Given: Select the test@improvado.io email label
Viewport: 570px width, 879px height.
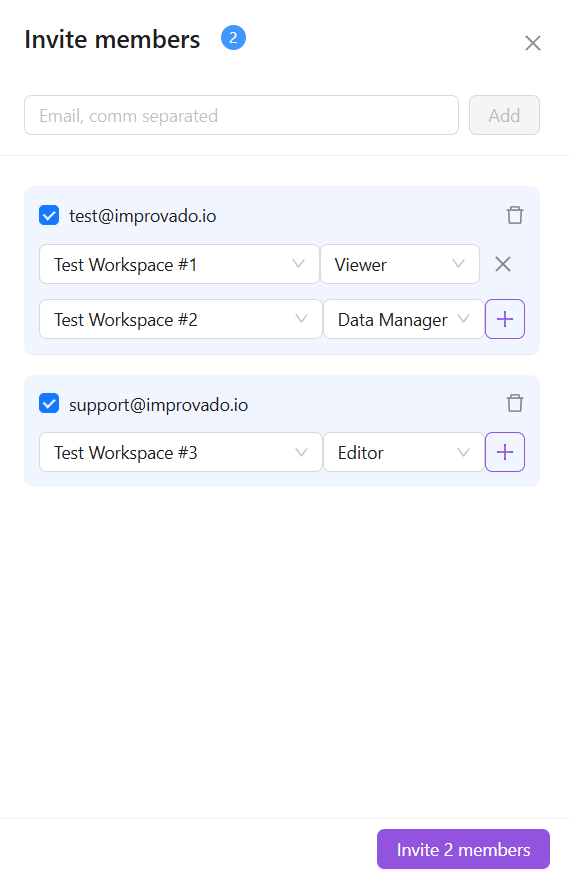Looking at the screenshot, I should [x=142, y=216].
